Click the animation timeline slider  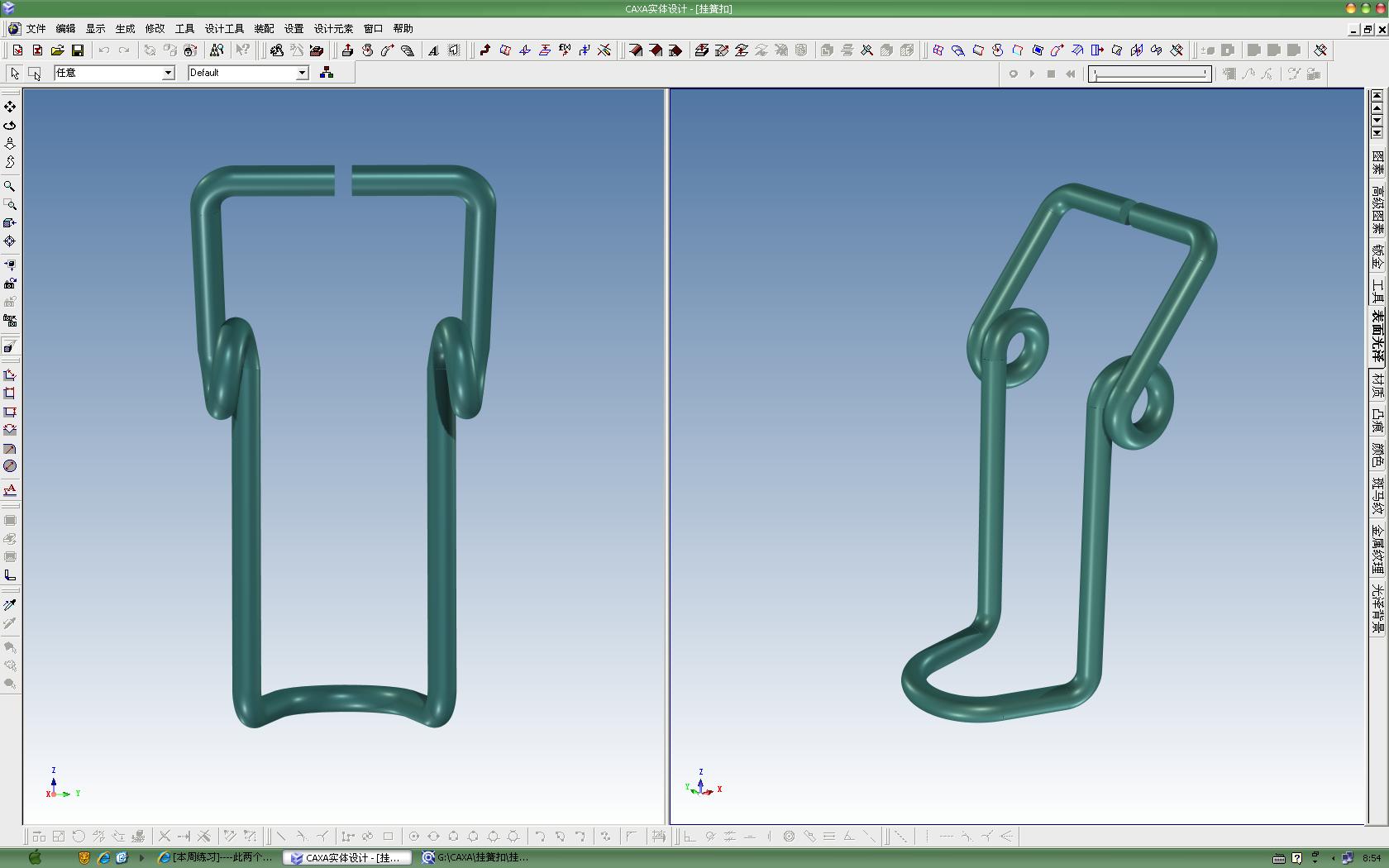click(x=1149, y=74)
